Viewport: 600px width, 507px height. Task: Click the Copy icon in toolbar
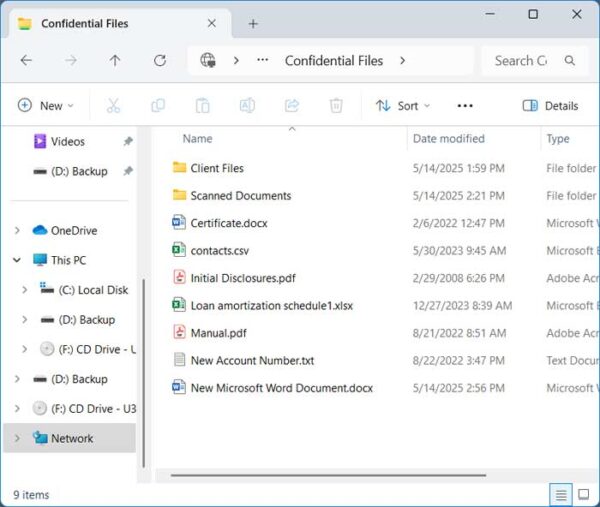click(x=158, y=106)
